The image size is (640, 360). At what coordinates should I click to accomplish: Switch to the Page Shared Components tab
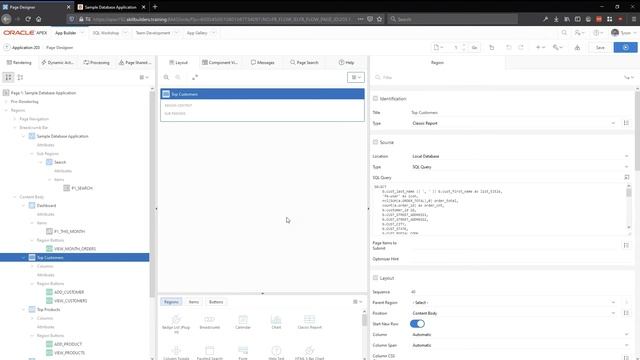(135, 62)
